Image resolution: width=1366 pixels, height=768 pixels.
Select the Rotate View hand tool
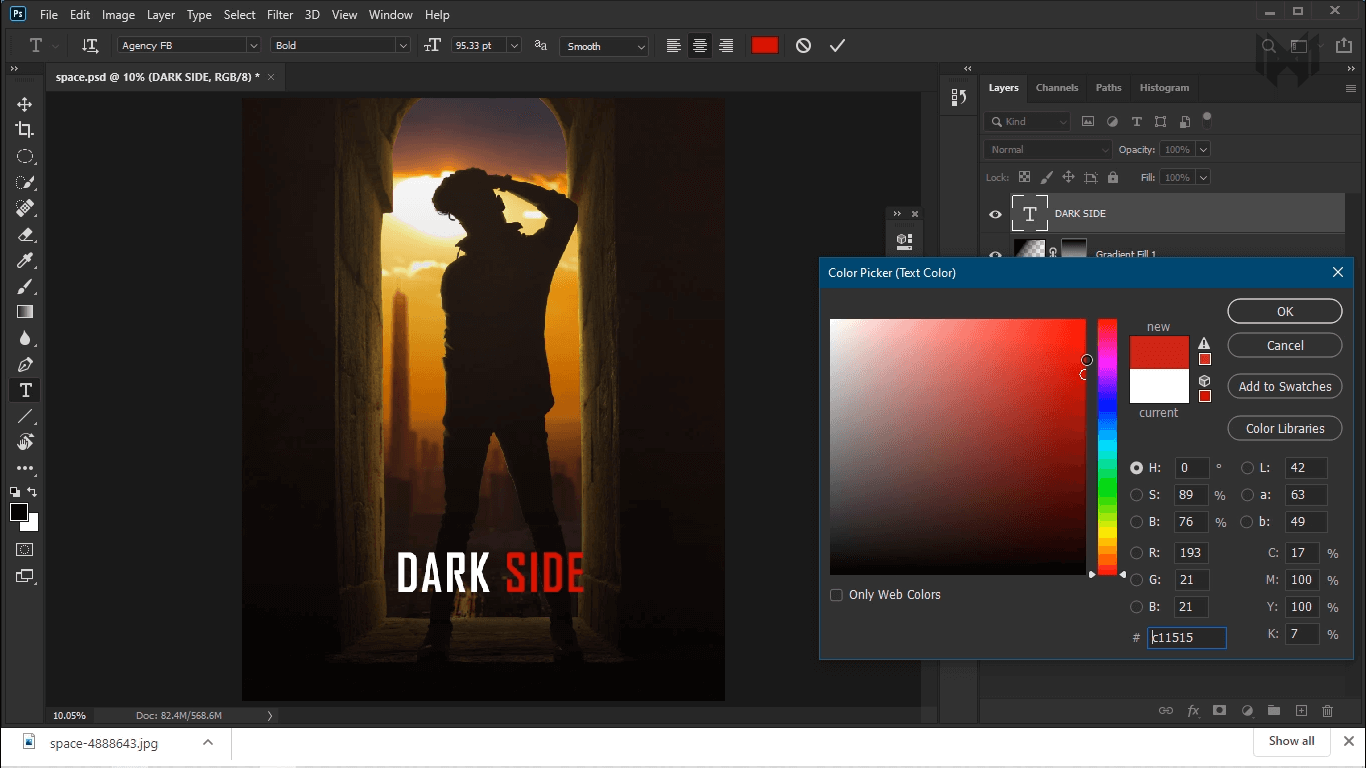[x=25, y=442]
